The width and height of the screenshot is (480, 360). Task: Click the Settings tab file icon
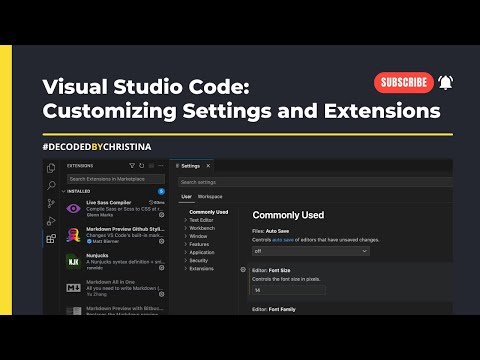pyautogui.click(x=177, y=166)
